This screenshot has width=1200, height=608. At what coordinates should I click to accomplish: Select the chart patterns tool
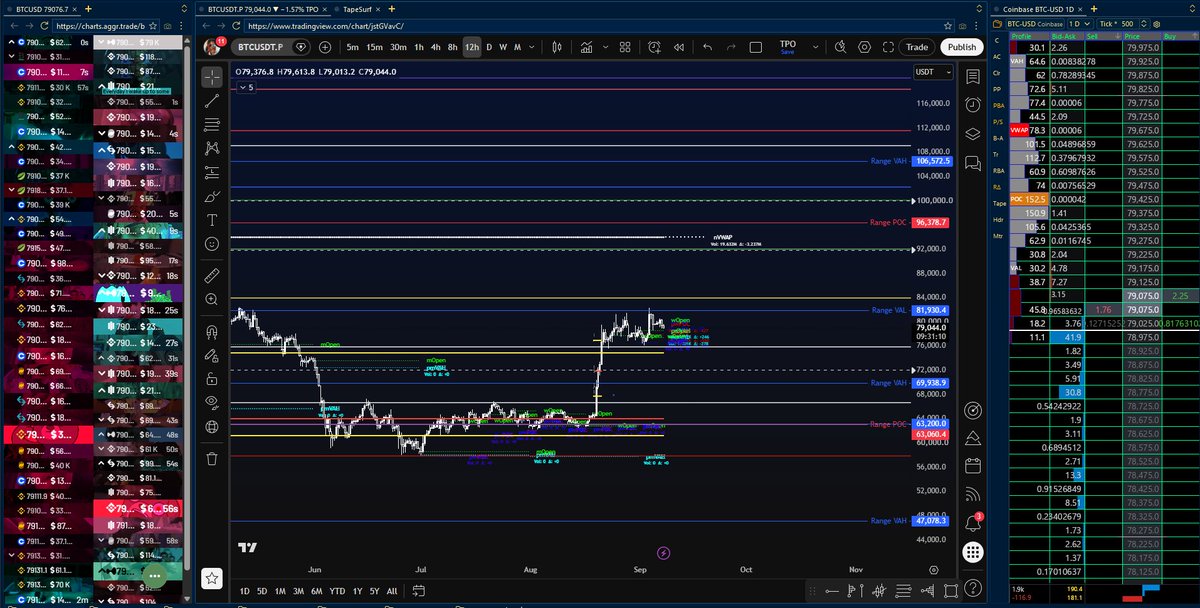212,148
